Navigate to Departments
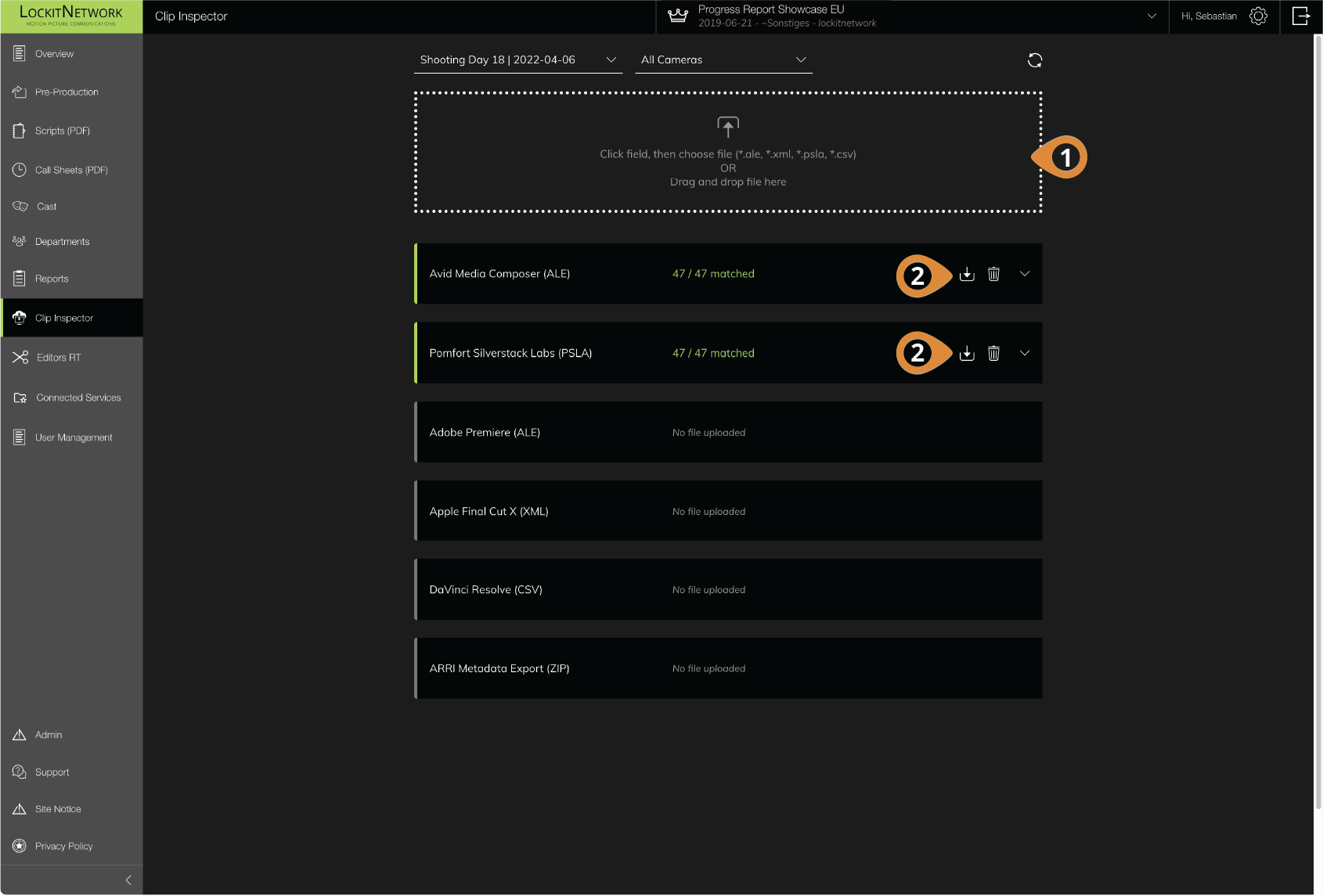The height and width of the screenshot is (896, 1323). tap(71, 242)
